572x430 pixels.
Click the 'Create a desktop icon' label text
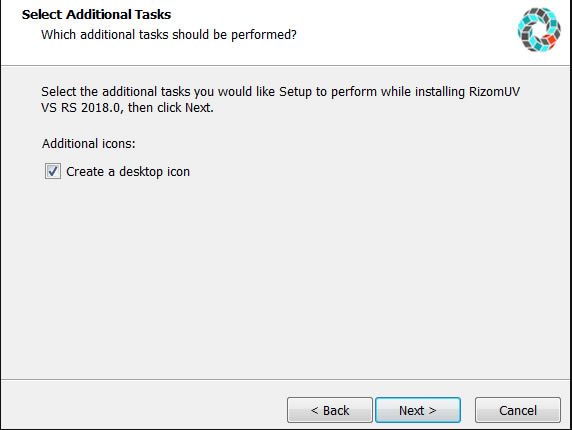point(128,171)
